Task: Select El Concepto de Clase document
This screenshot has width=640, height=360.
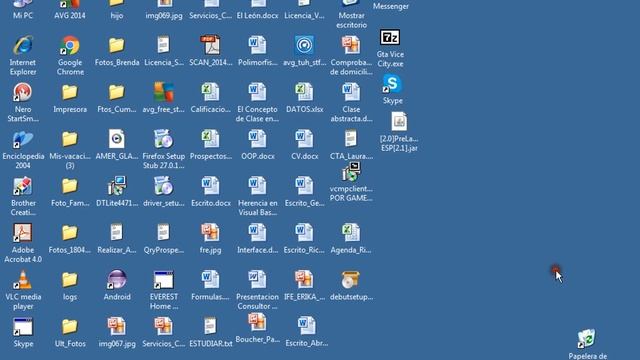Action: pos(258,93)
